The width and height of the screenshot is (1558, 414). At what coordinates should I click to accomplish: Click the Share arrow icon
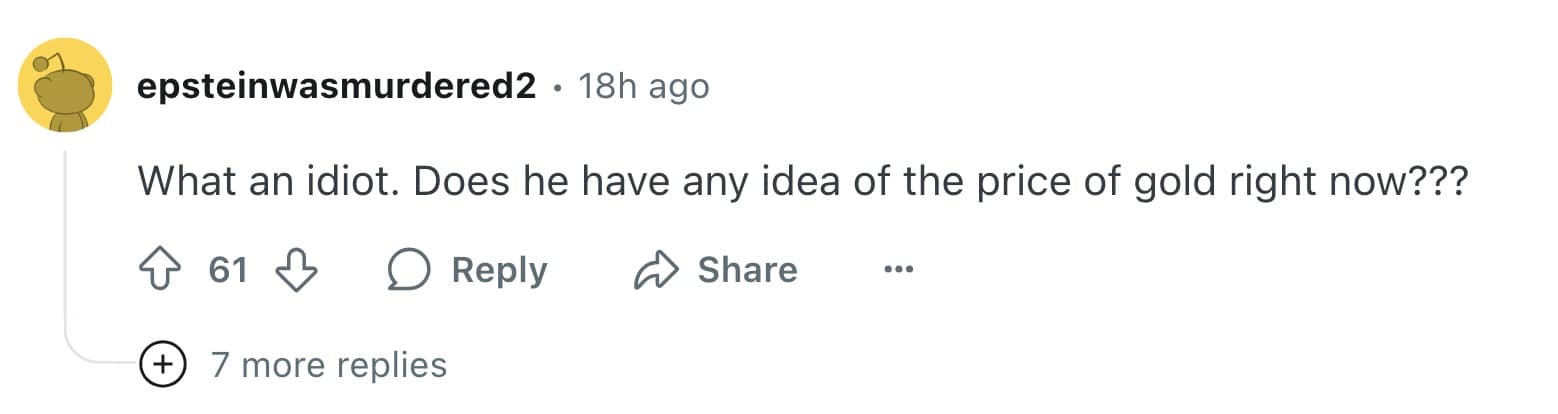point(656,270)
